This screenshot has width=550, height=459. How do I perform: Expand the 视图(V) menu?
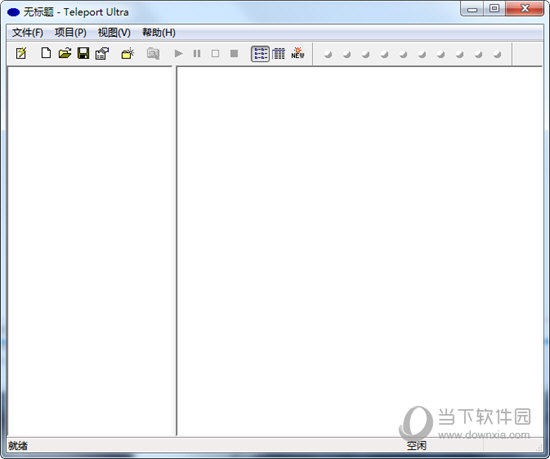114,33
